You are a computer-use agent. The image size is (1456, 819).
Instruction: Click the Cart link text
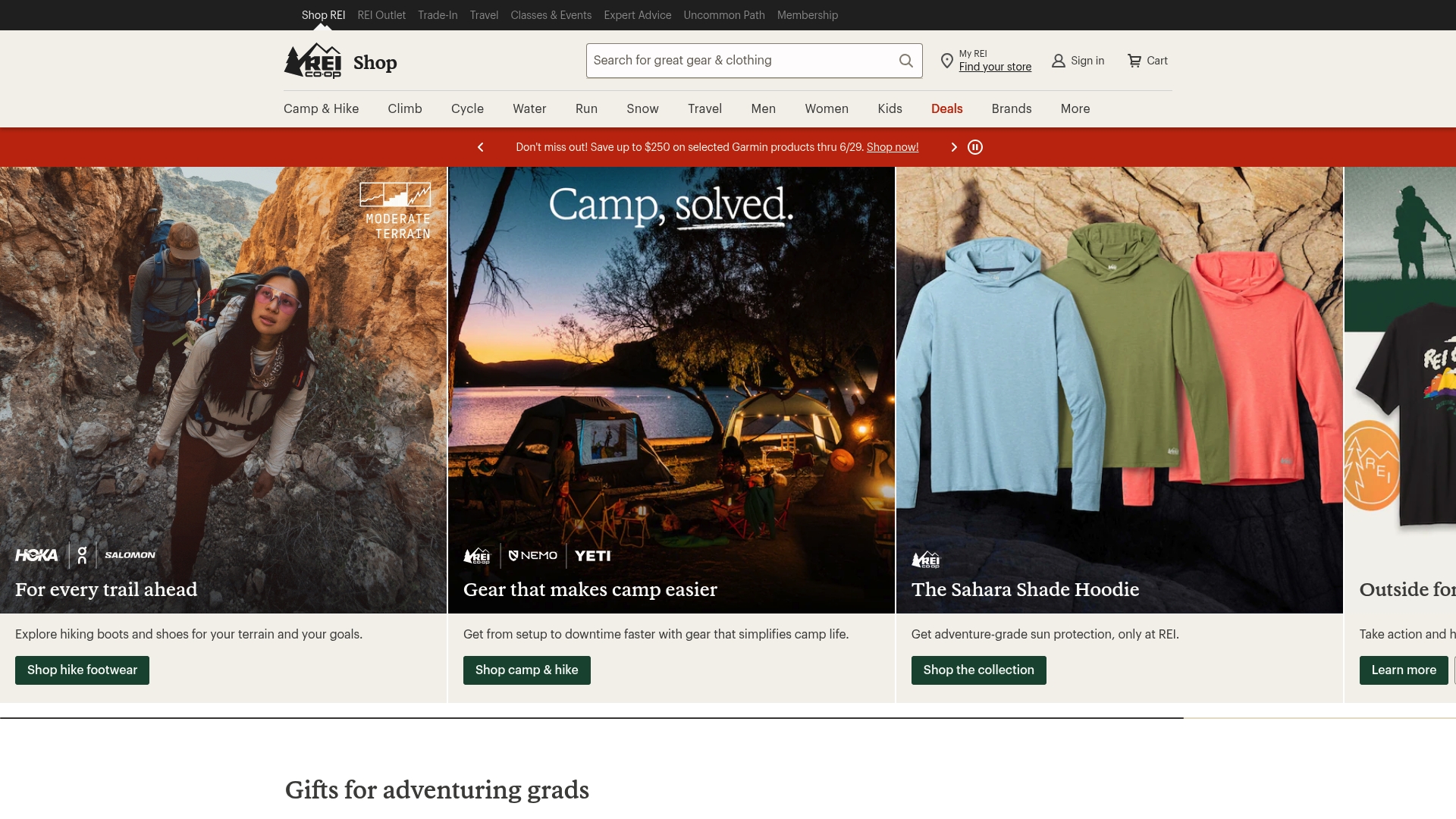coord(1157,61)
